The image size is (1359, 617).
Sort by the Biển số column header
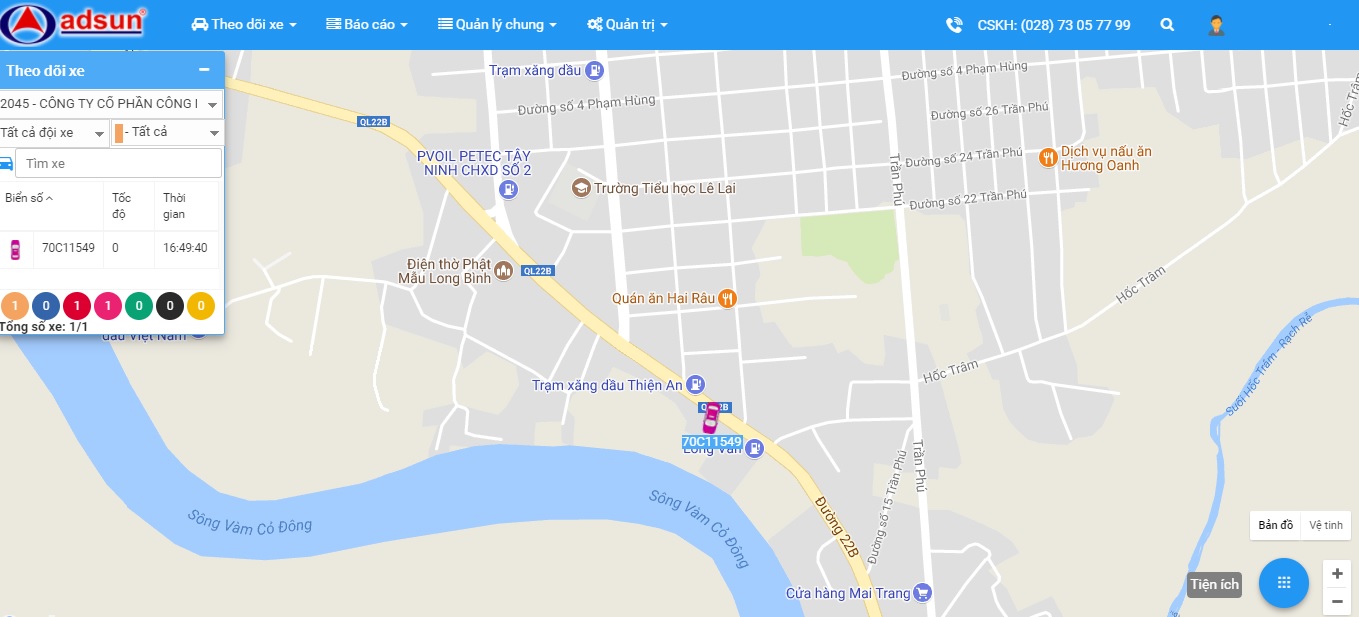point(29,198)
